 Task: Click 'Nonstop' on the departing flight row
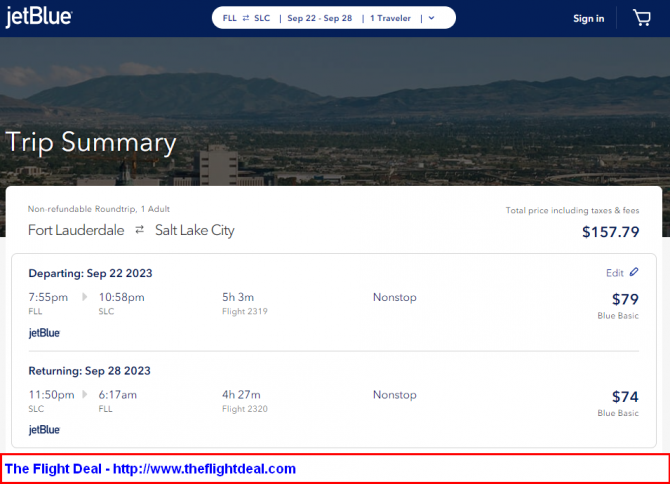(x=394, y=297)
